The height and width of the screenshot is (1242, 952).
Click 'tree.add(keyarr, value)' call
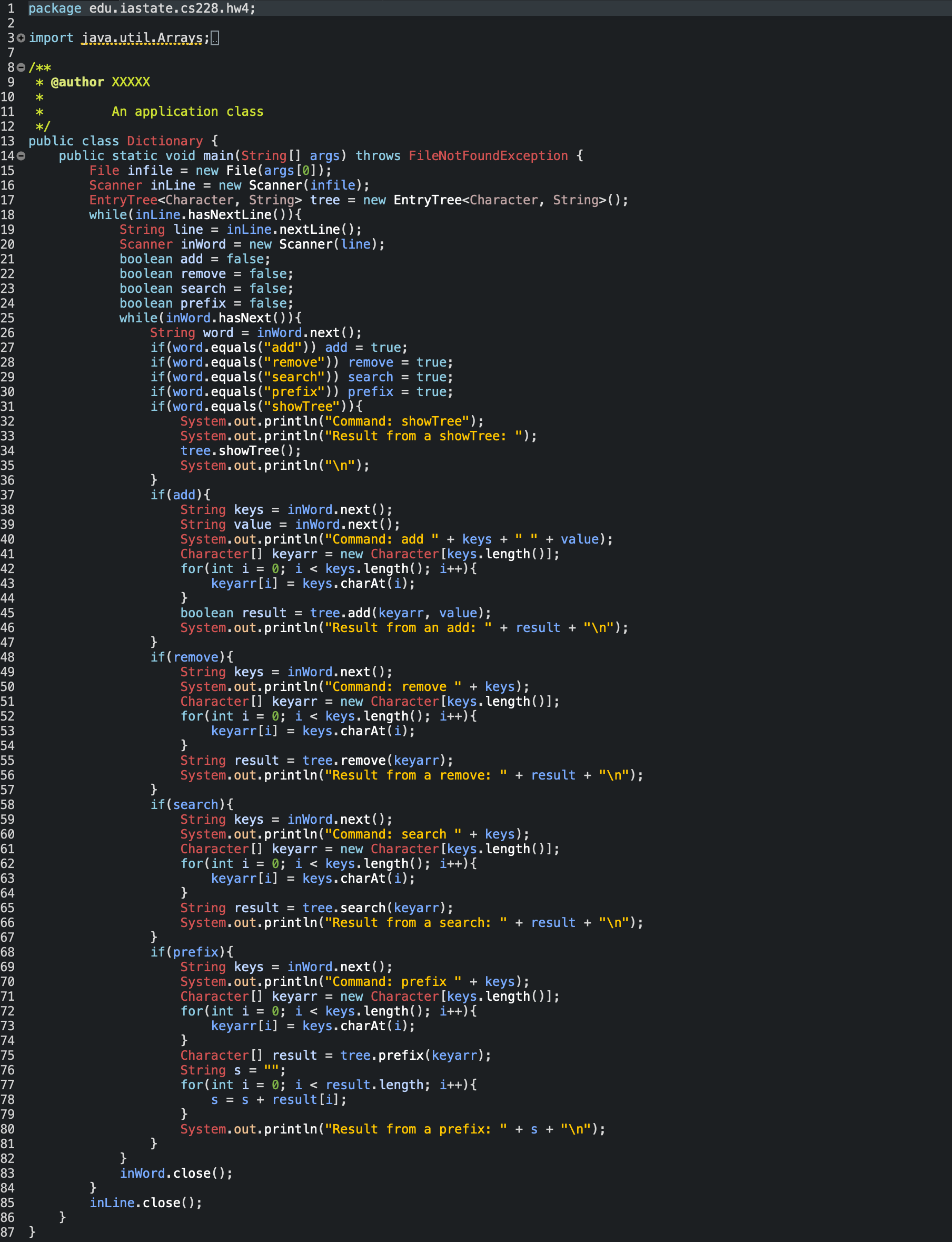[396, 613]
